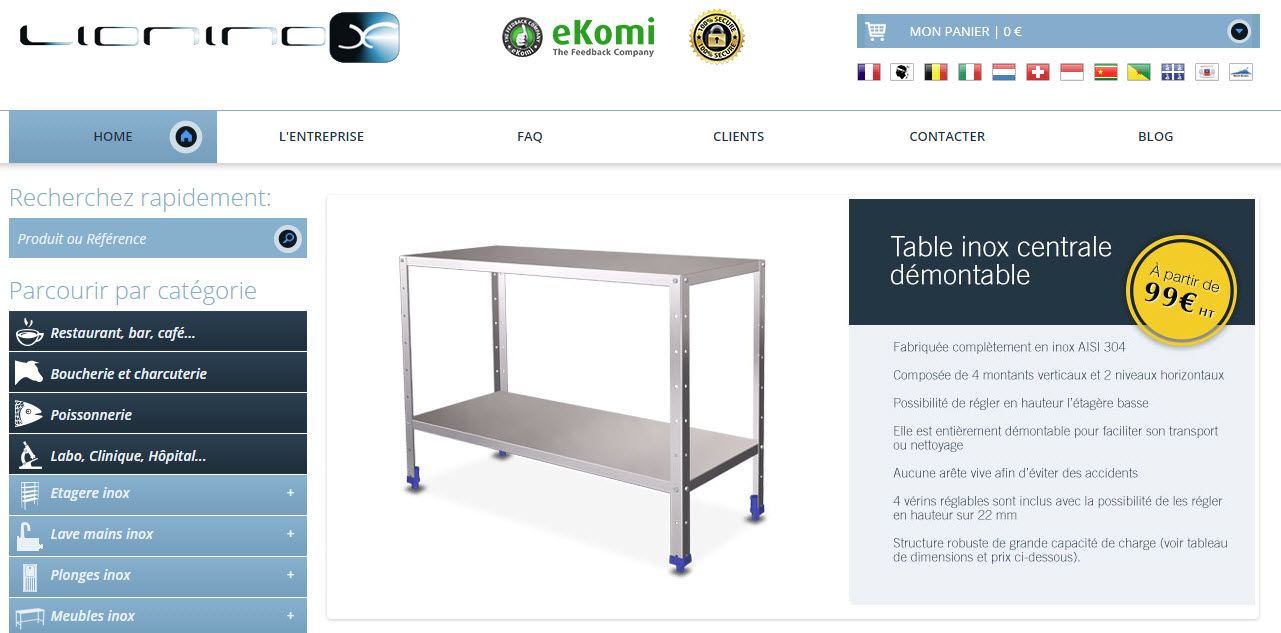The height and width of the screenshot is (633, 1281).
Task: Click the home icon in navigation
Action: [186, 137]
